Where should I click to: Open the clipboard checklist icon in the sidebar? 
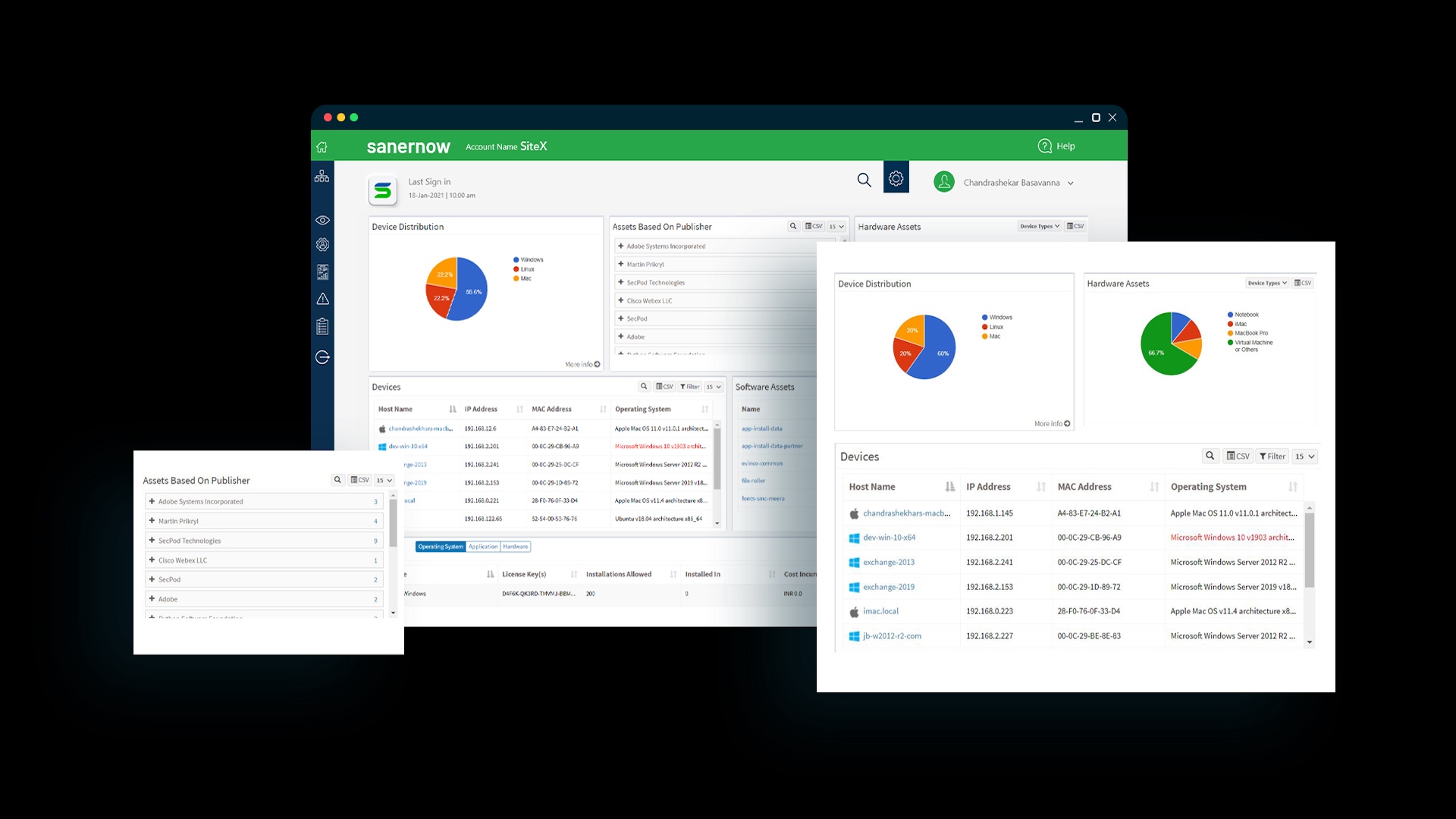322,327
